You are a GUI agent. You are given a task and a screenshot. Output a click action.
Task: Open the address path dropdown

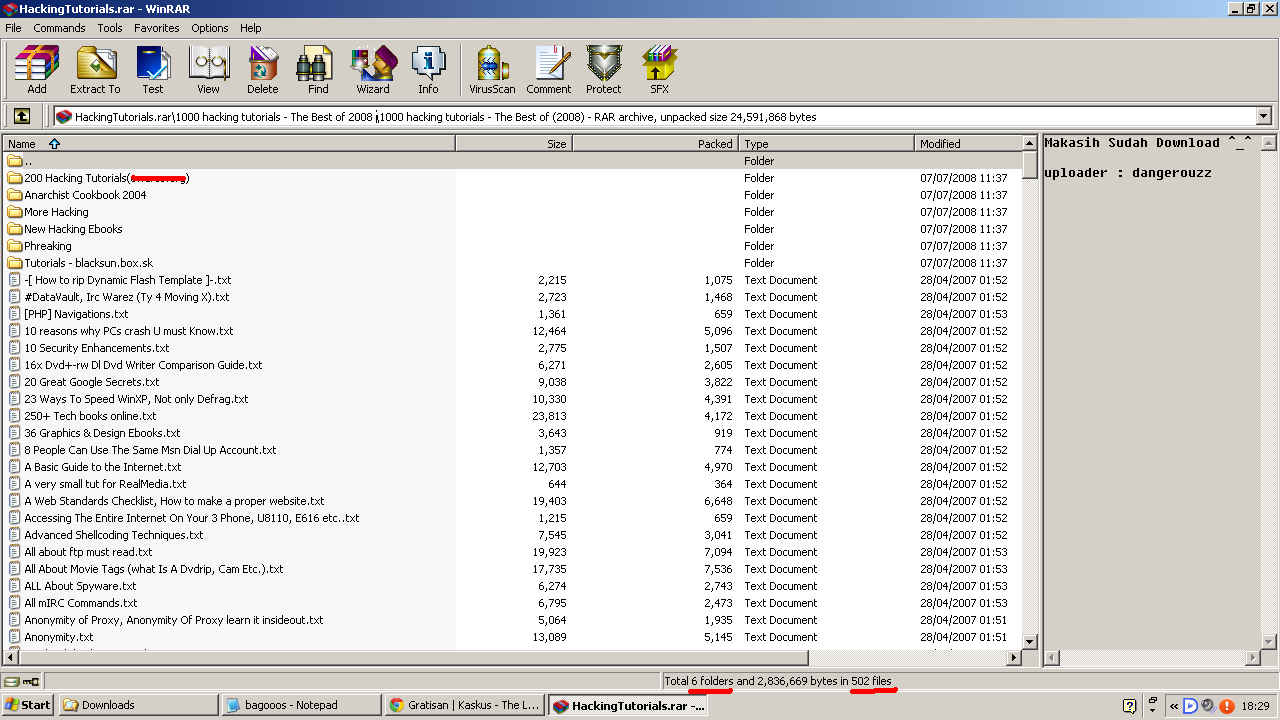point(1263,116)
